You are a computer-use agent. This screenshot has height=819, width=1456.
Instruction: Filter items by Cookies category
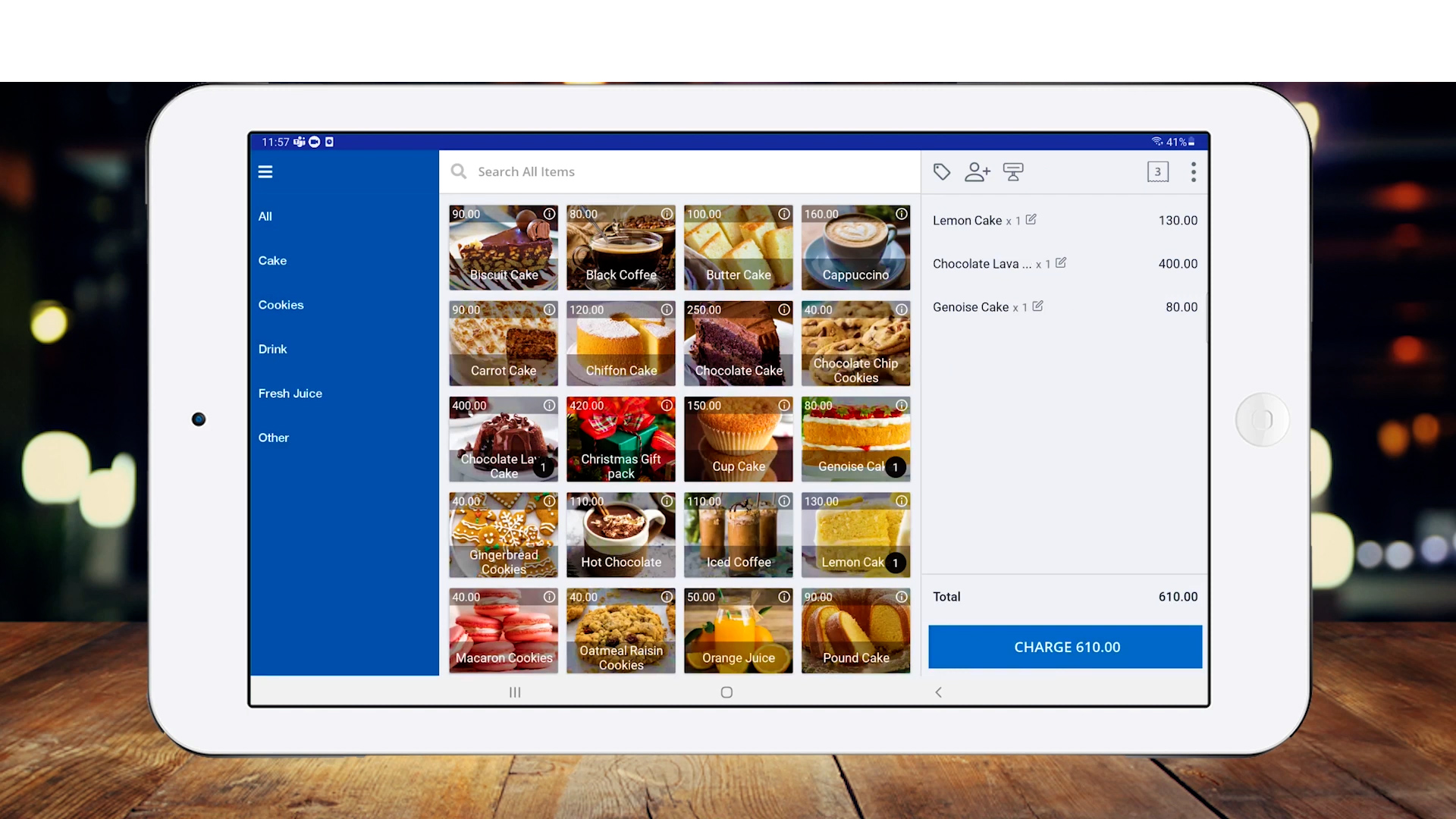point(281,305)
